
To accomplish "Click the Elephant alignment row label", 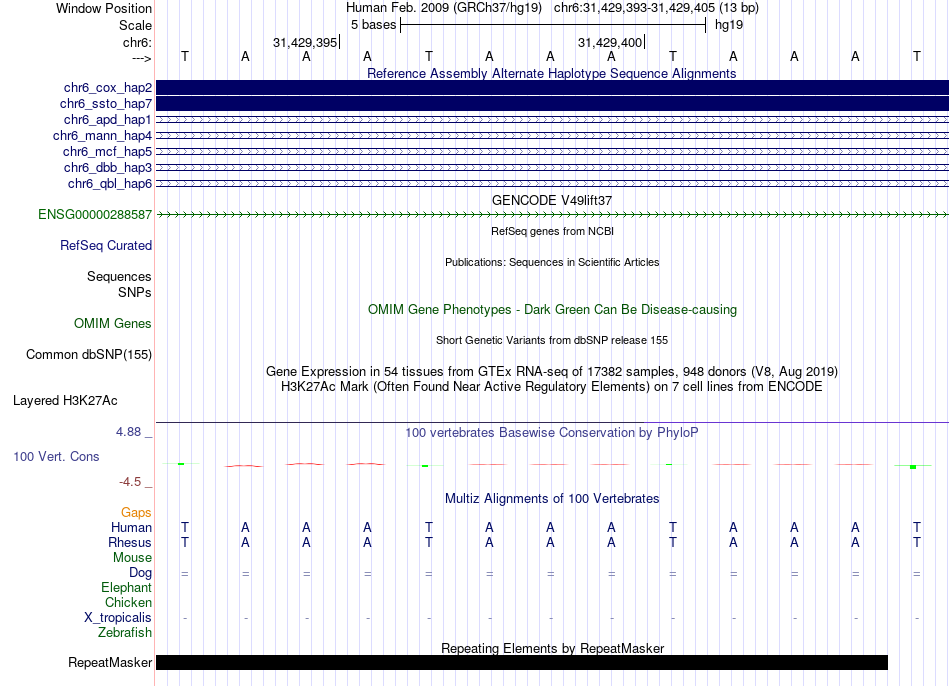I will tap(127, 587).
